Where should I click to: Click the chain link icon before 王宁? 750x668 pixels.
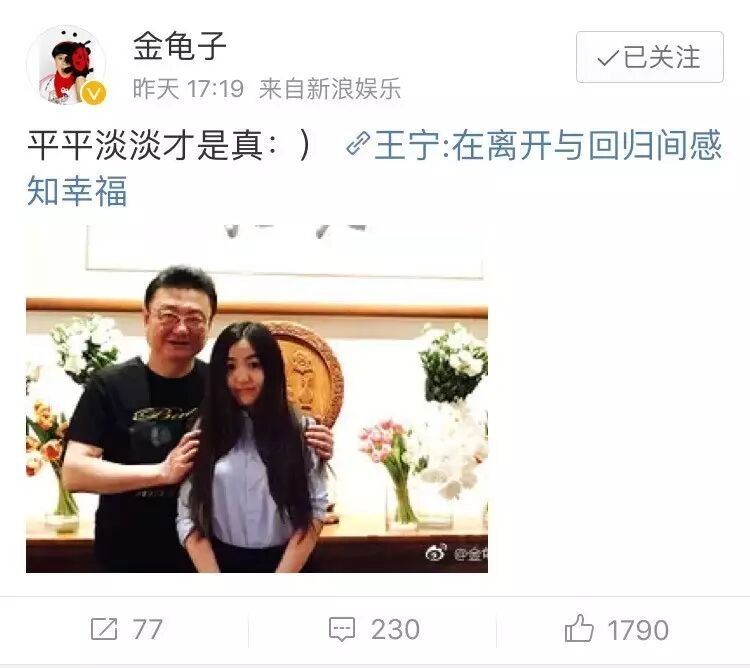(358, 144)
